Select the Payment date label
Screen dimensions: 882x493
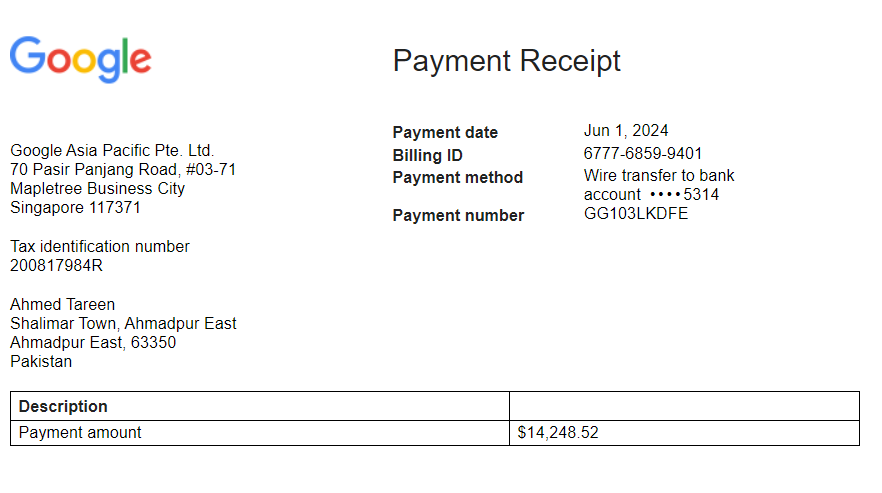coord(445,132)
